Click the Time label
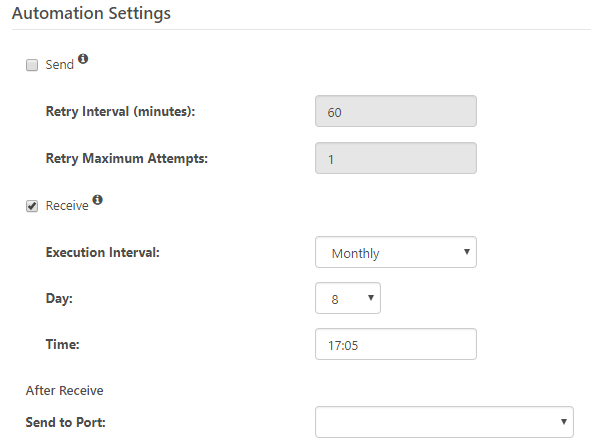 click(63, 344)
